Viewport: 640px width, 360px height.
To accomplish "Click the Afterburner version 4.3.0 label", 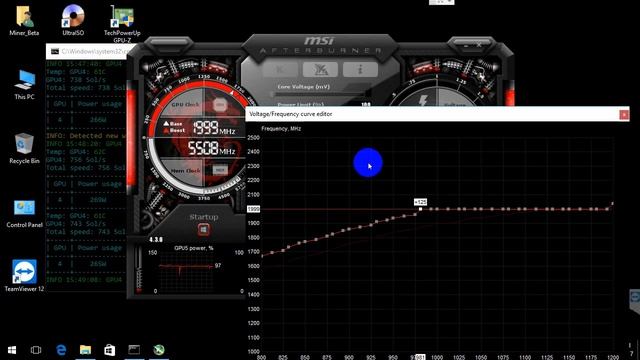I will pyautogui.click(x=156, y=240).
